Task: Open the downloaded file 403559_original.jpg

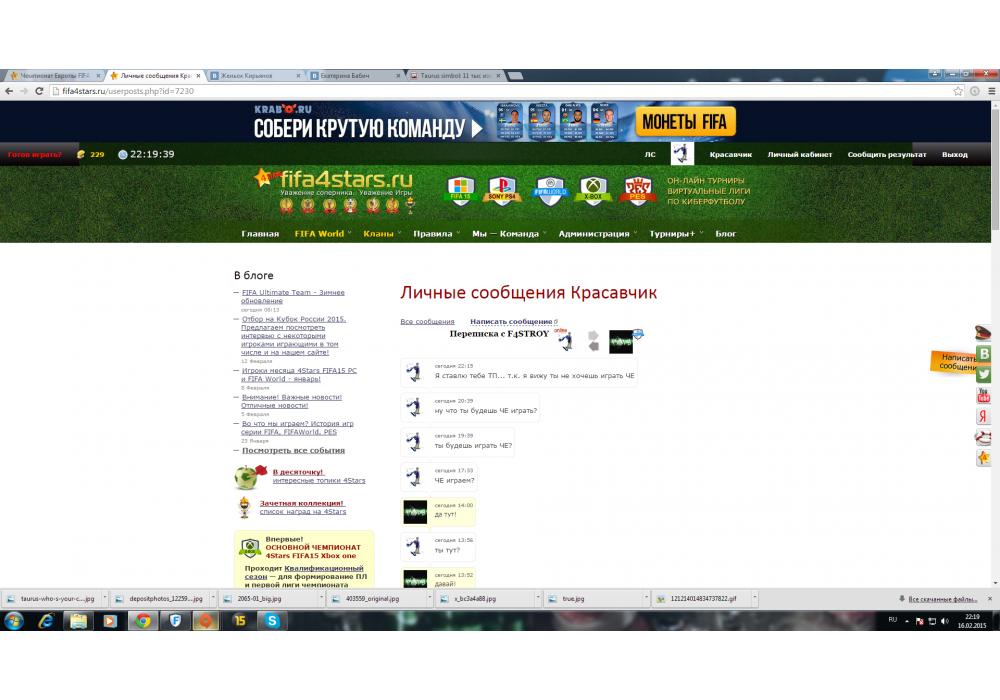Action: pyautogui.click(x=371, y=599)
